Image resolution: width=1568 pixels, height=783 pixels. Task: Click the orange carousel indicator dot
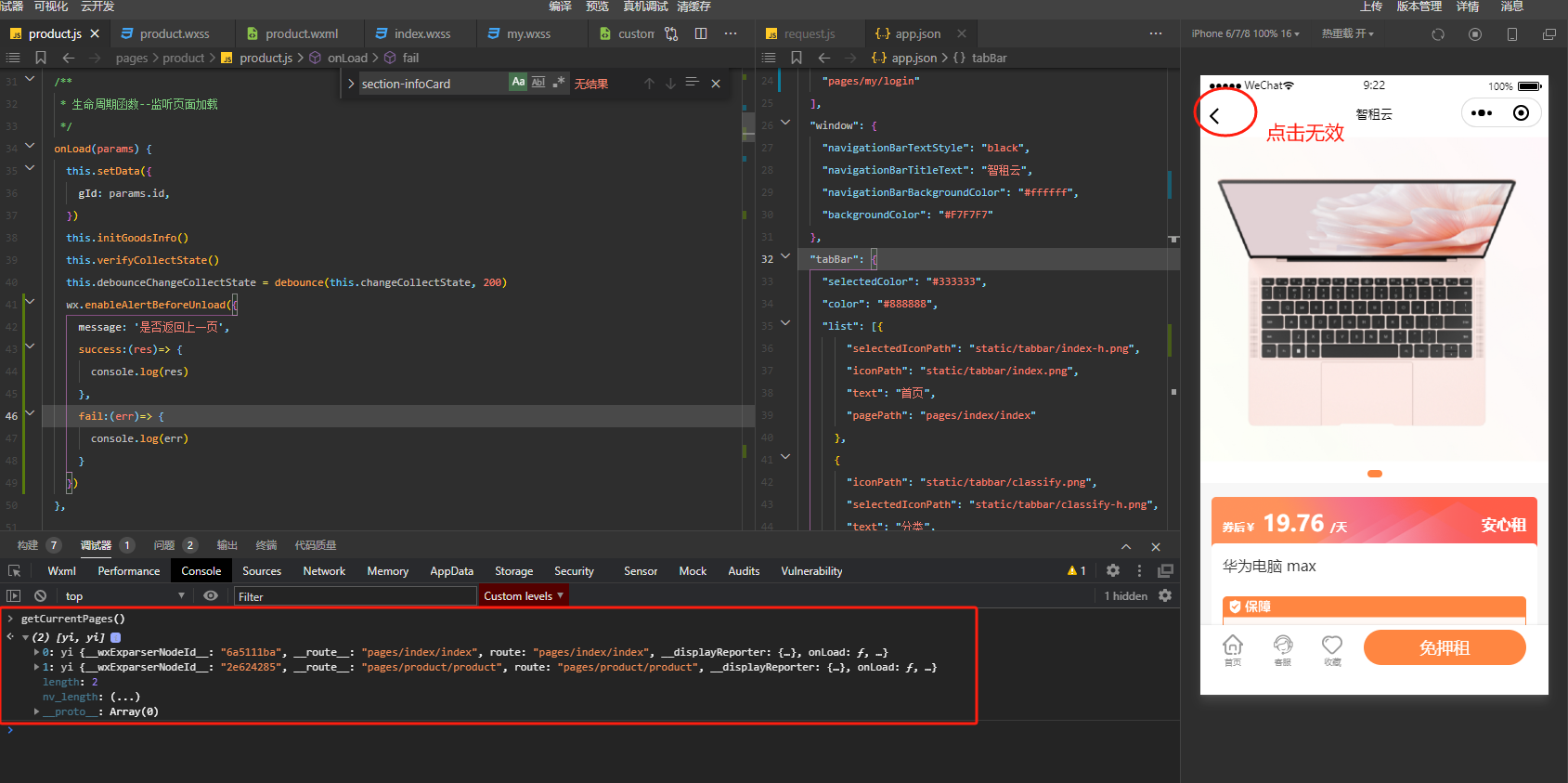point(1375,474)
